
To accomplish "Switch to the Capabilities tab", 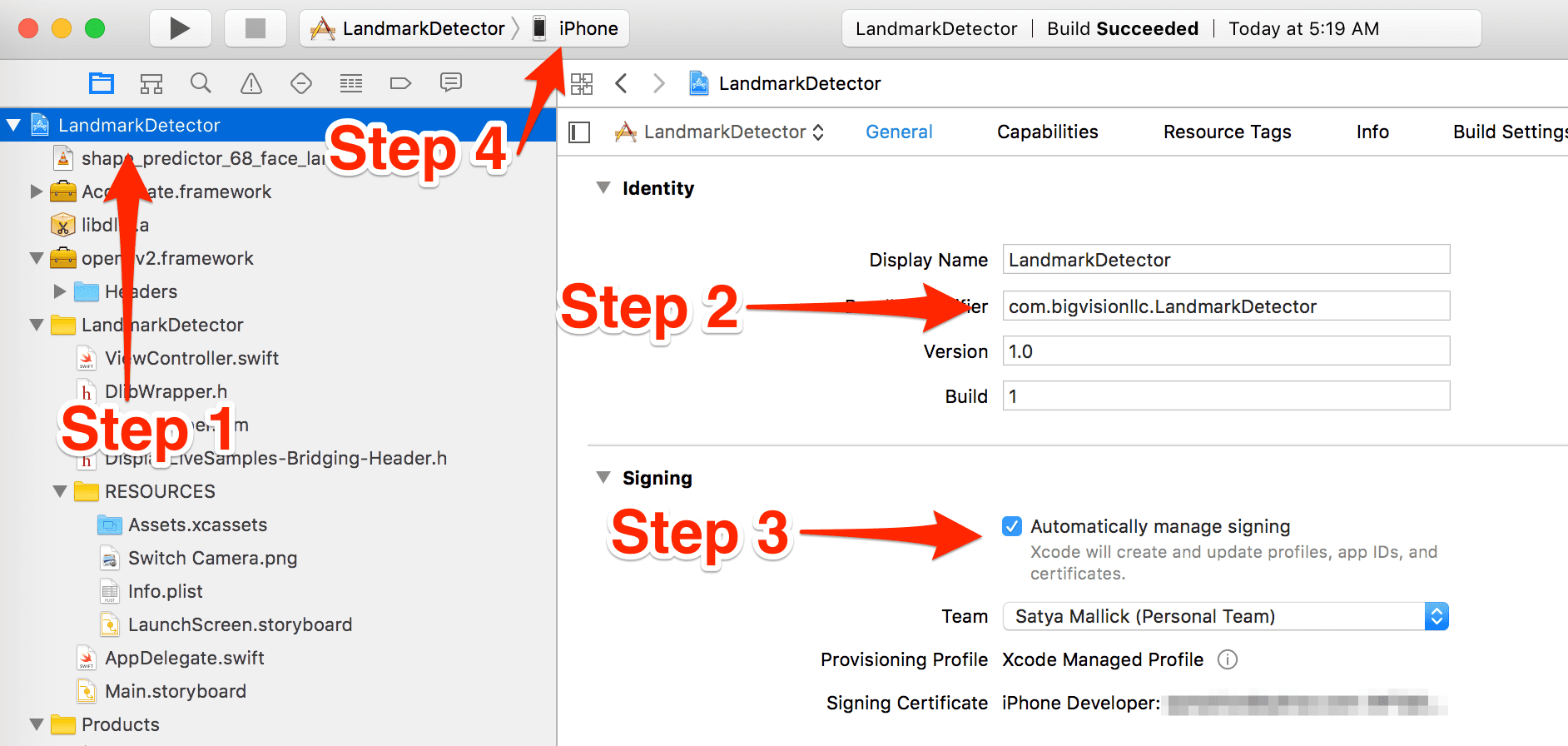I will click(x=1048, y=132).
